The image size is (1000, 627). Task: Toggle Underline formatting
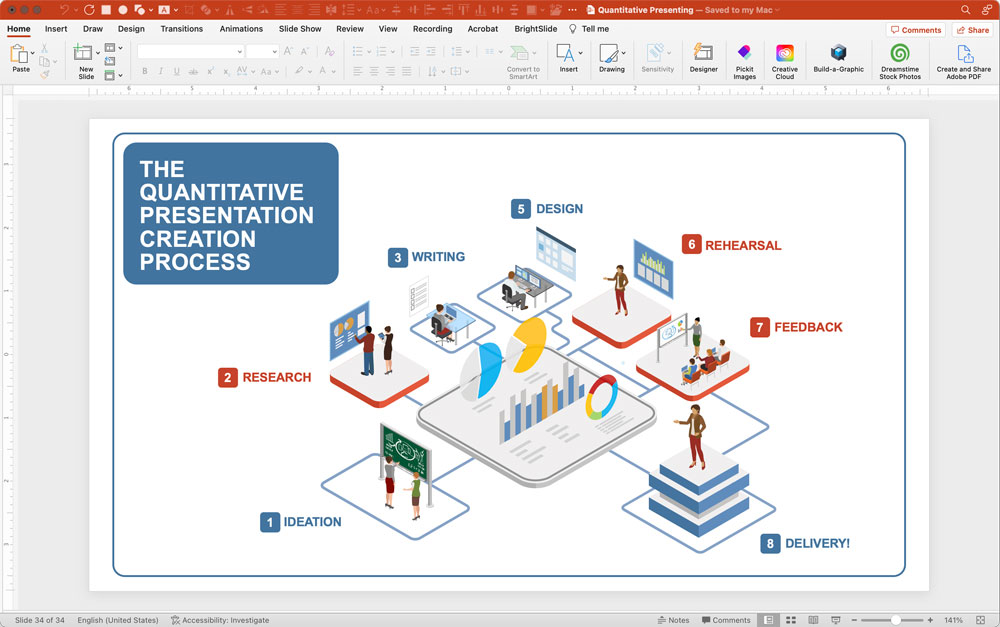tap(177, 71)
